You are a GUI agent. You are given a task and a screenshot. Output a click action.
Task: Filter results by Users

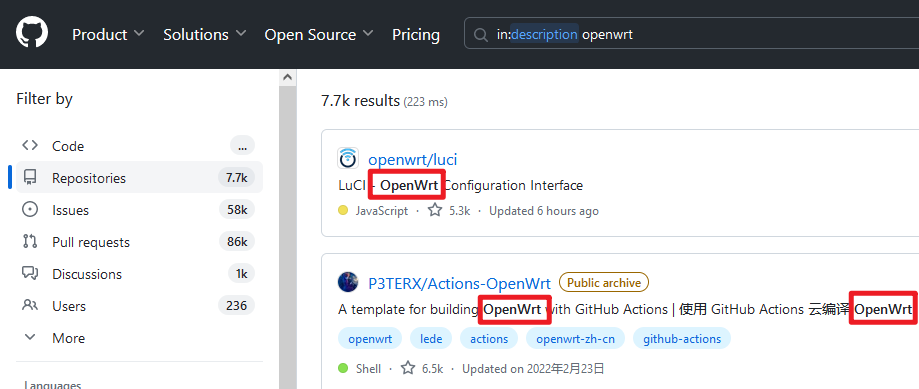point(139,306)
